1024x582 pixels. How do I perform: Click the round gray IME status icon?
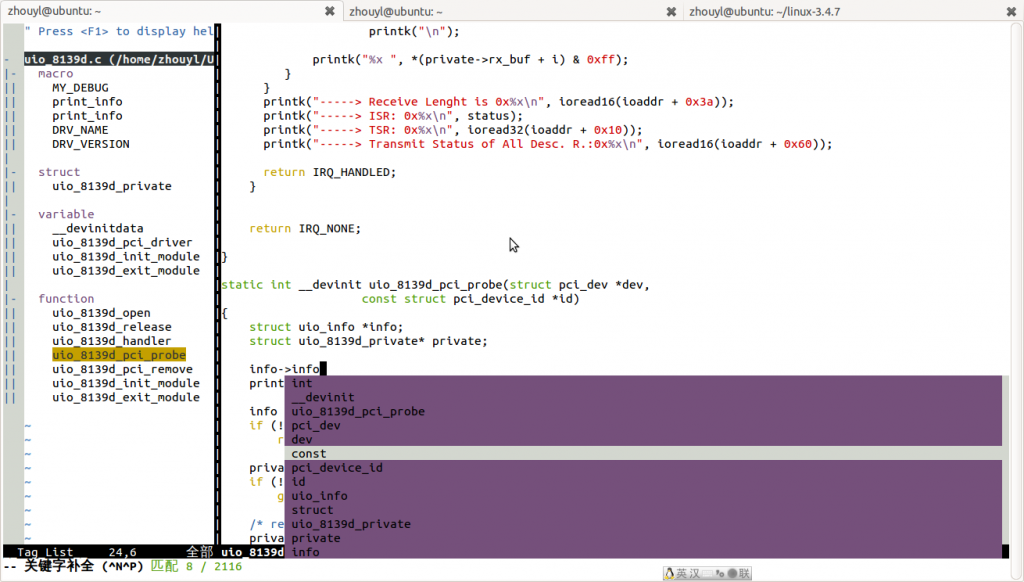click(732, 573)
